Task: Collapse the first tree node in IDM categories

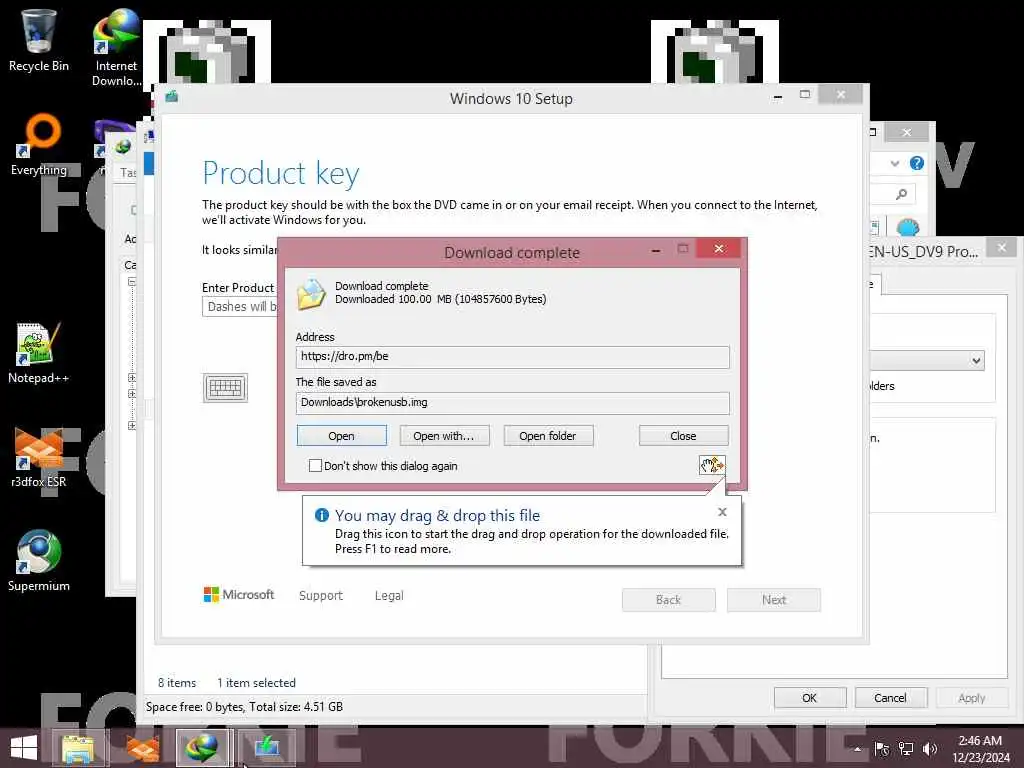Action: (132, 282)
